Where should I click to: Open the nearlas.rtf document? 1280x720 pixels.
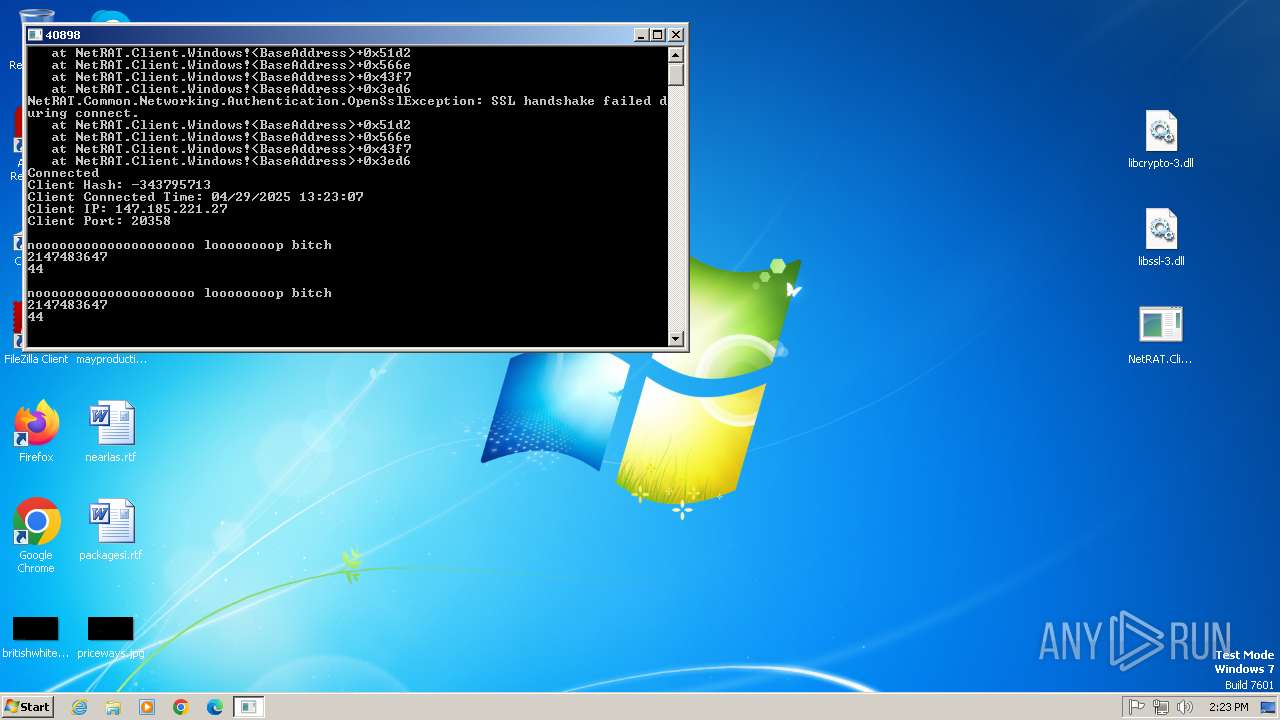(111, 432)
